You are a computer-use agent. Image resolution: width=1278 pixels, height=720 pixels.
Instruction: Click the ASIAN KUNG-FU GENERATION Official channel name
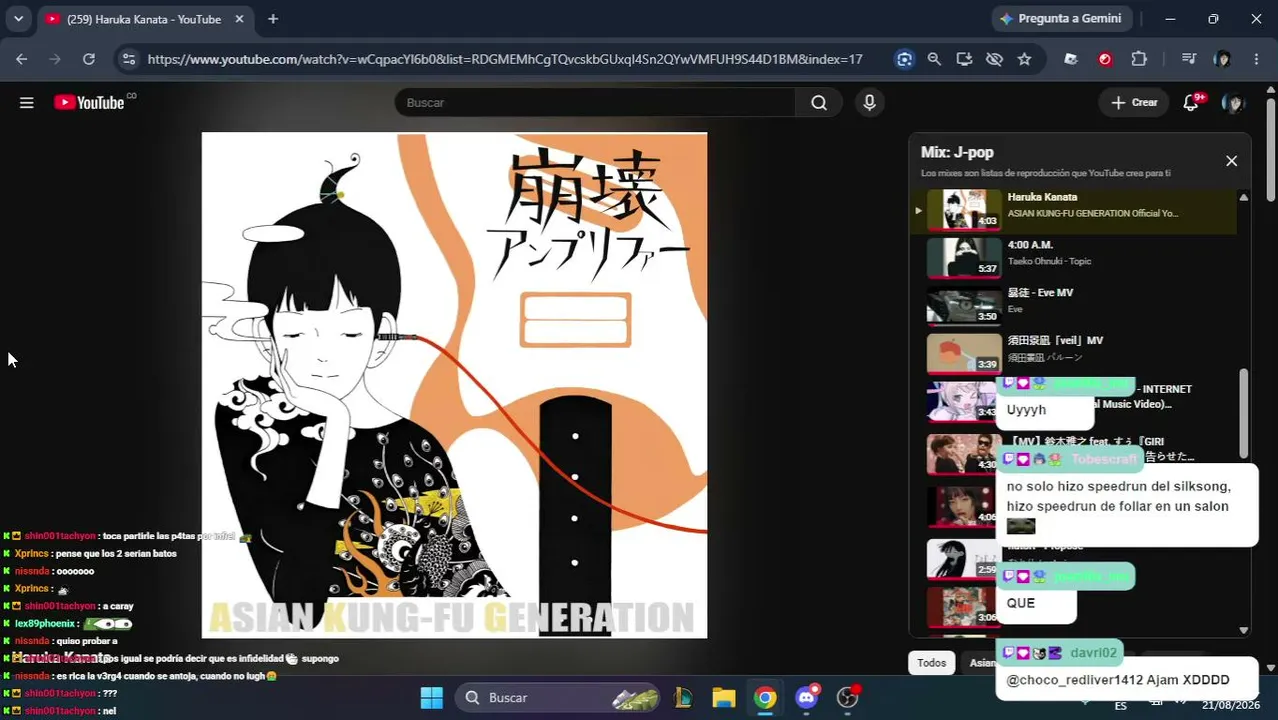click(x=1092, y=213)
